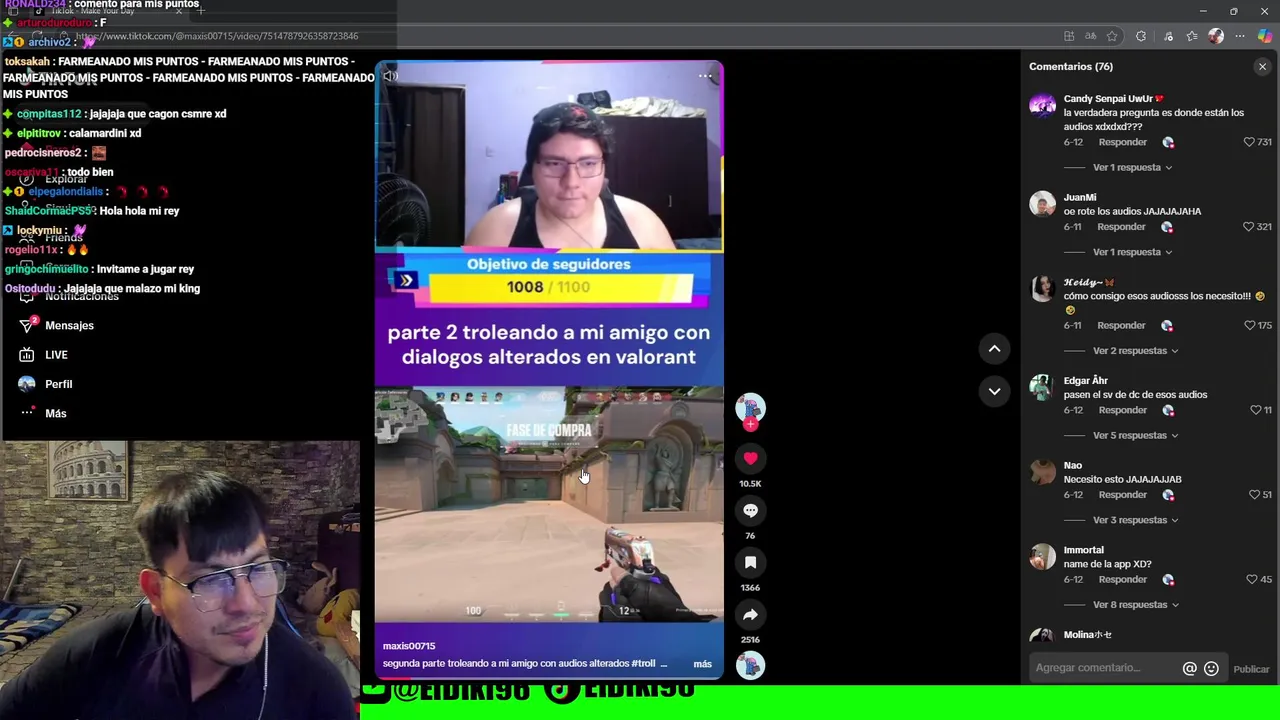
Task: Click the split screen apps icon
Action: [1069, 36]
